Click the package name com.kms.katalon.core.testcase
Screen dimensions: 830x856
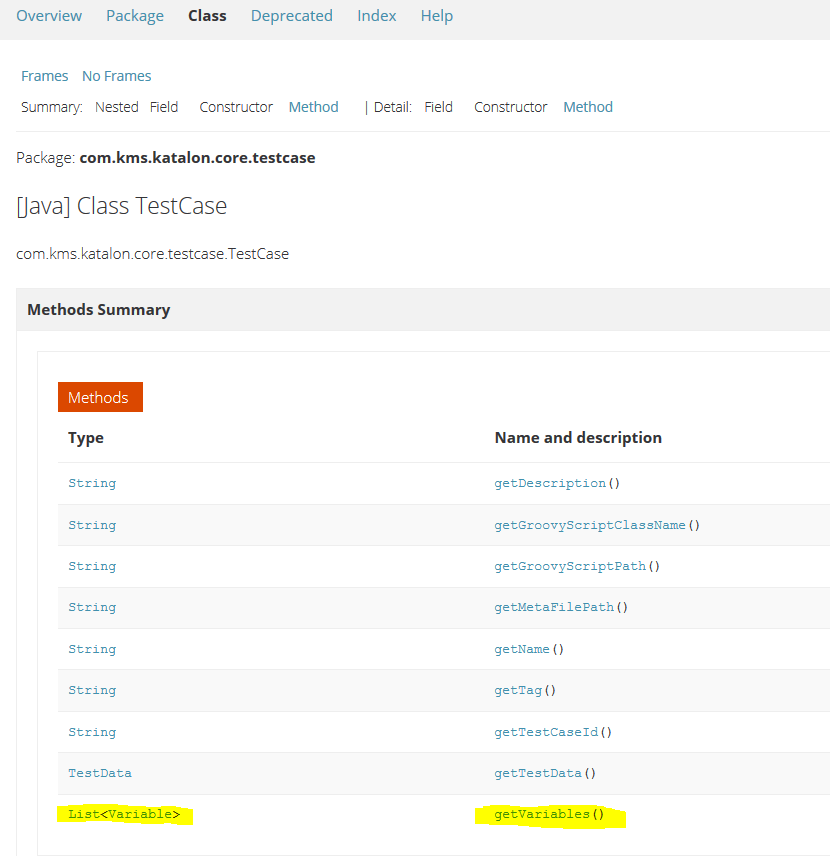[197, 158]
